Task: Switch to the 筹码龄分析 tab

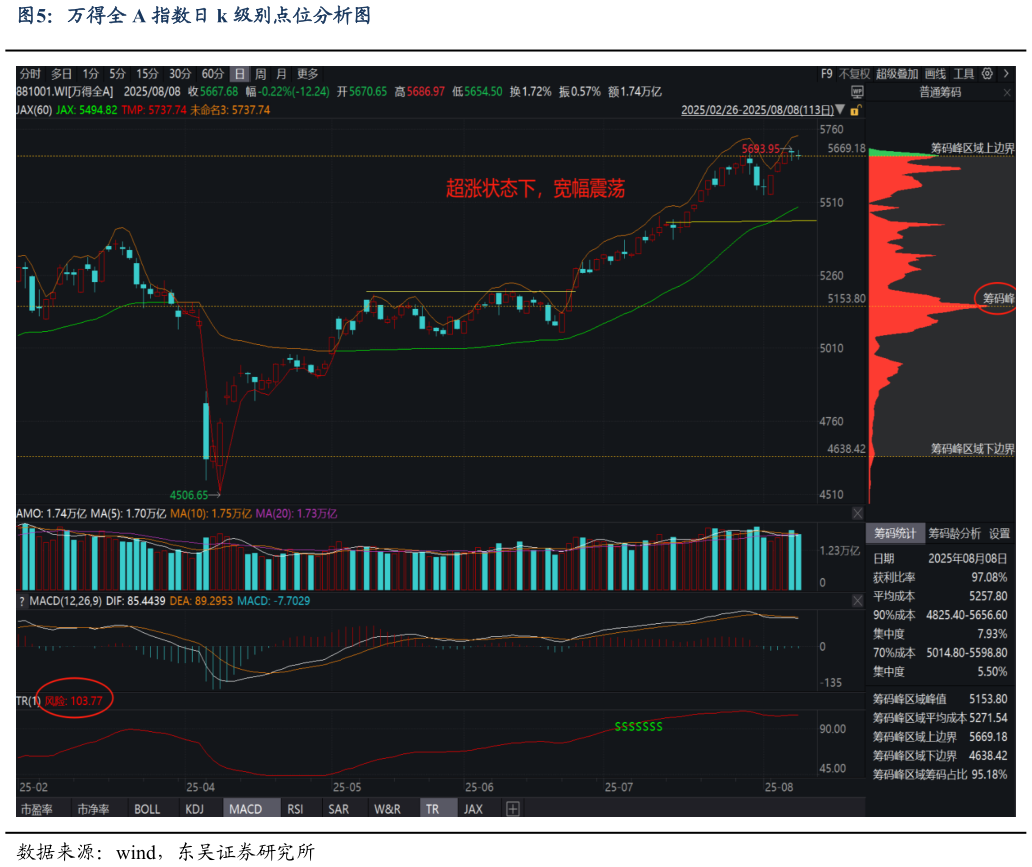Action: (955, 533)
